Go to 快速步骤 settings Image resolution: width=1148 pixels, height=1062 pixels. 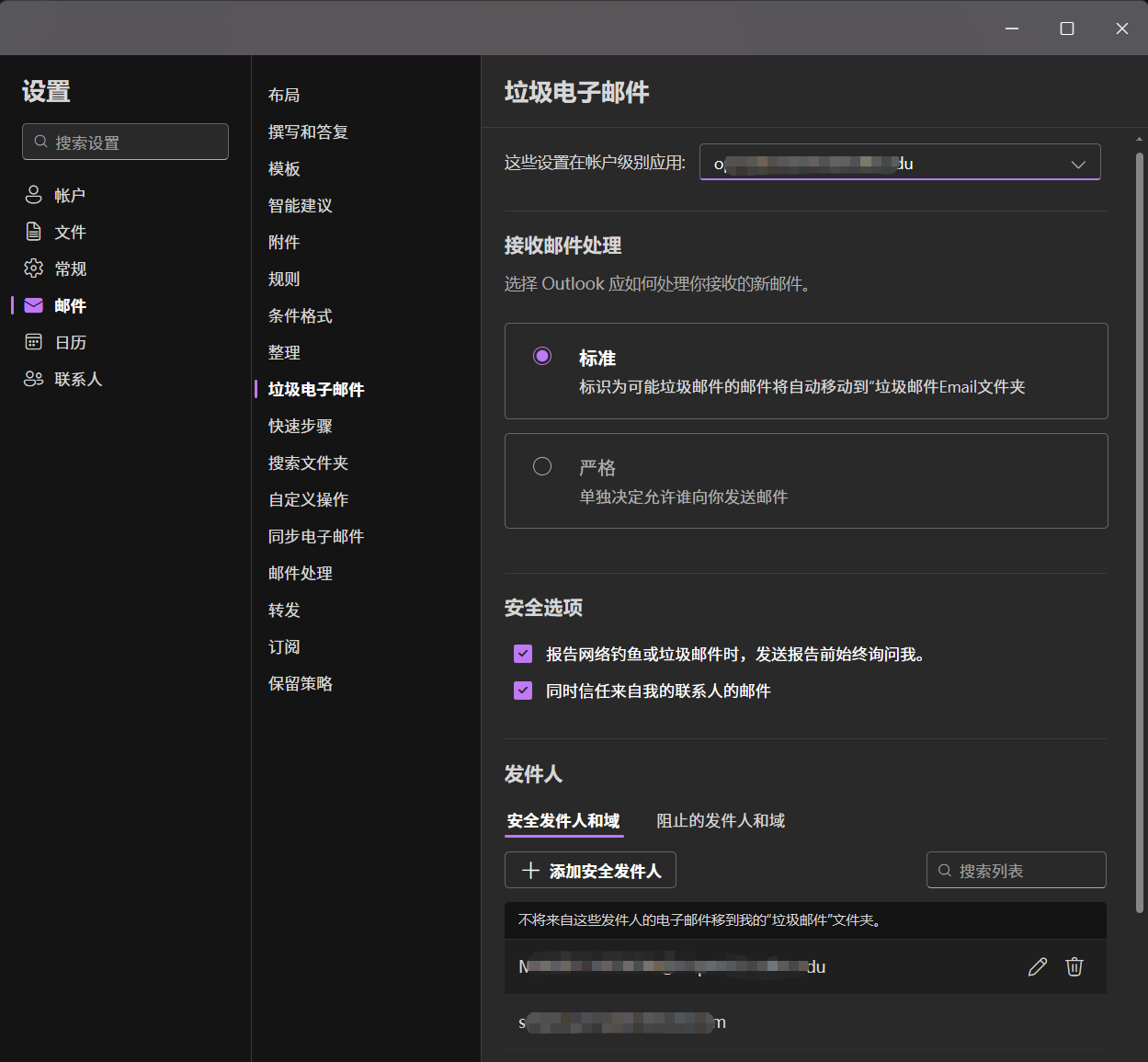(301, 426)
